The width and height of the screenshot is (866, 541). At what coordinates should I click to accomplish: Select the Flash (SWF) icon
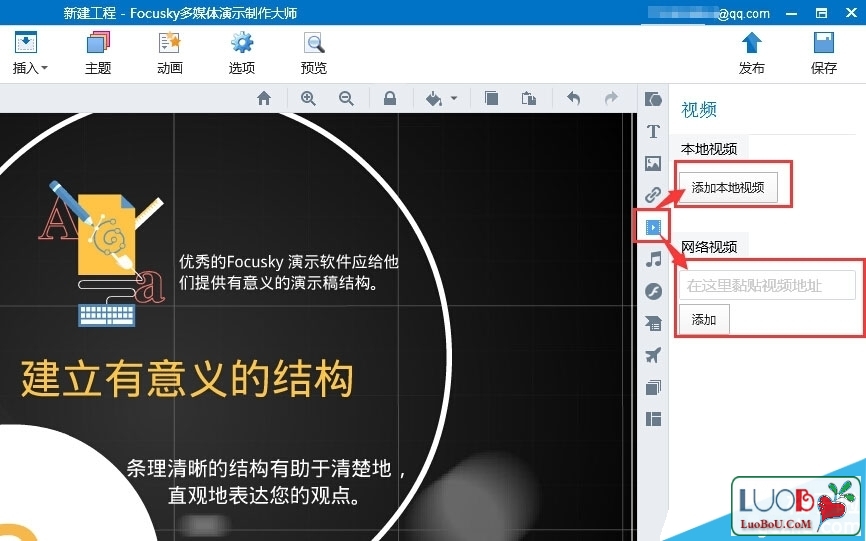pyautogui.click(x=653, y=291)
